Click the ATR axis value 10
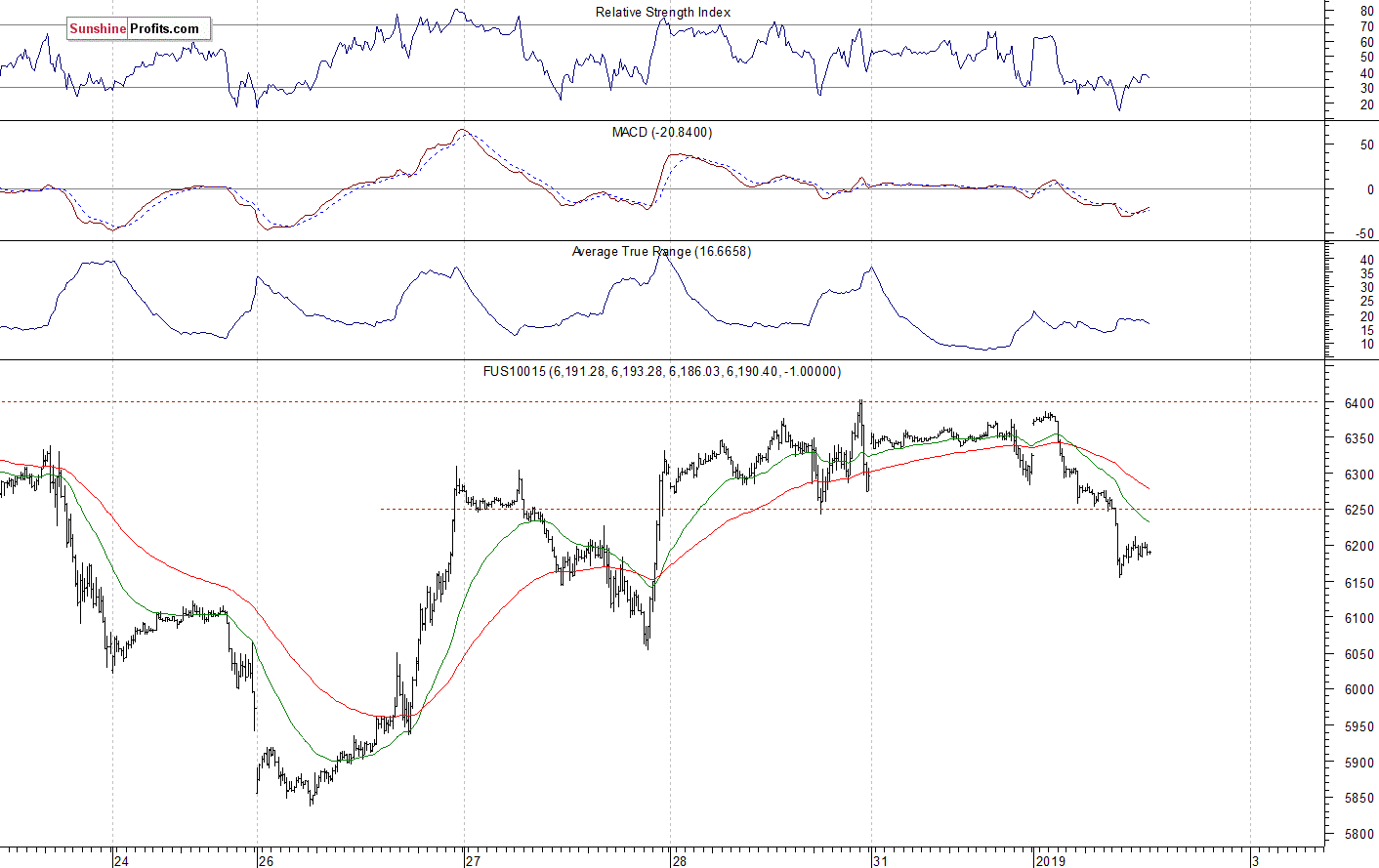The height and width of the screenshot is (868, 1379). 1367,345
